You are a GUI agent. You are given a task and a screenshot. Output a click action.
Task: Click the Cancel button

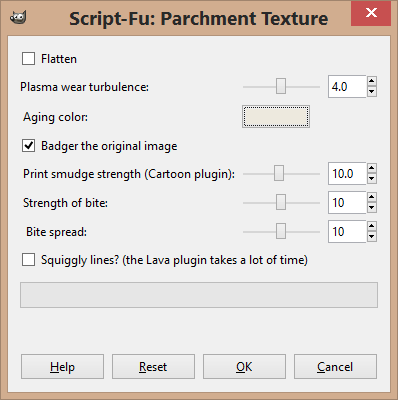click(x=335, y=367)
